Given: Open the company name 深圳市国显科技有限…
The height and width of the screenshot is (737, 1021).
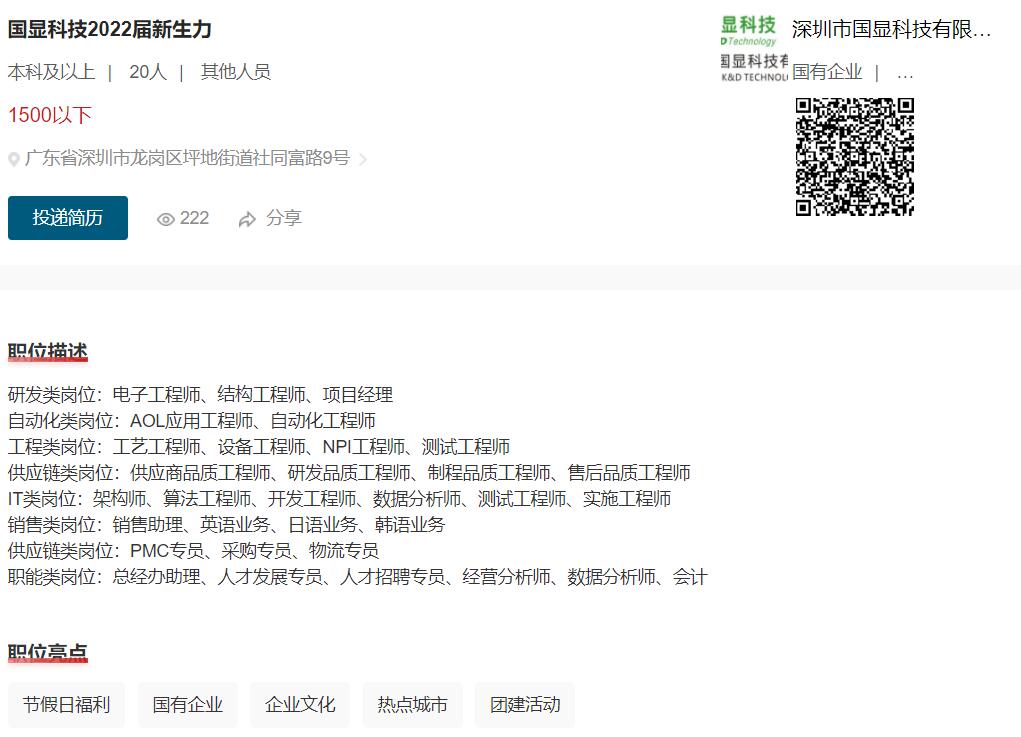Looking at the screenshot, I should [891, 29].
